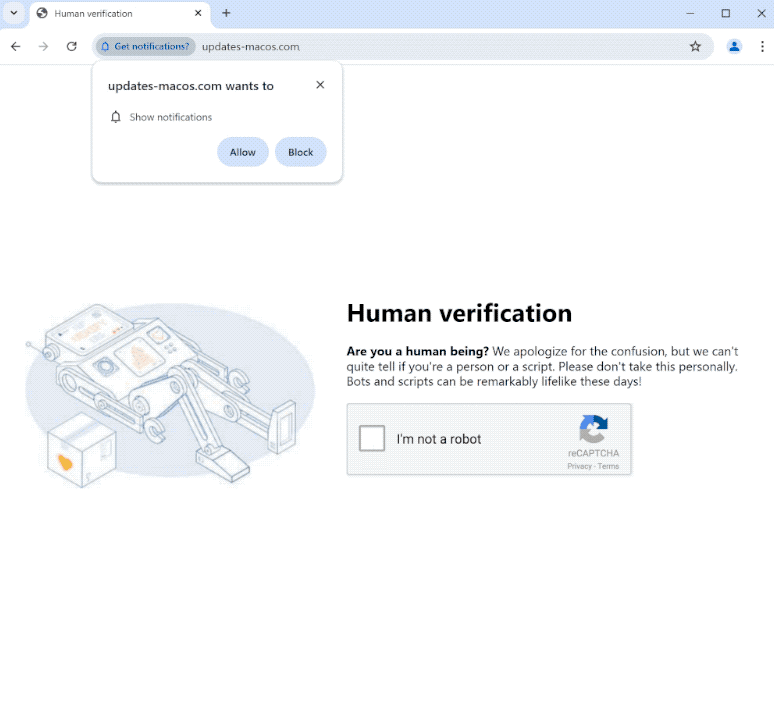The image size is (774, 702).
Task: Select the Human verification tab
Action: tap(110, 13)
